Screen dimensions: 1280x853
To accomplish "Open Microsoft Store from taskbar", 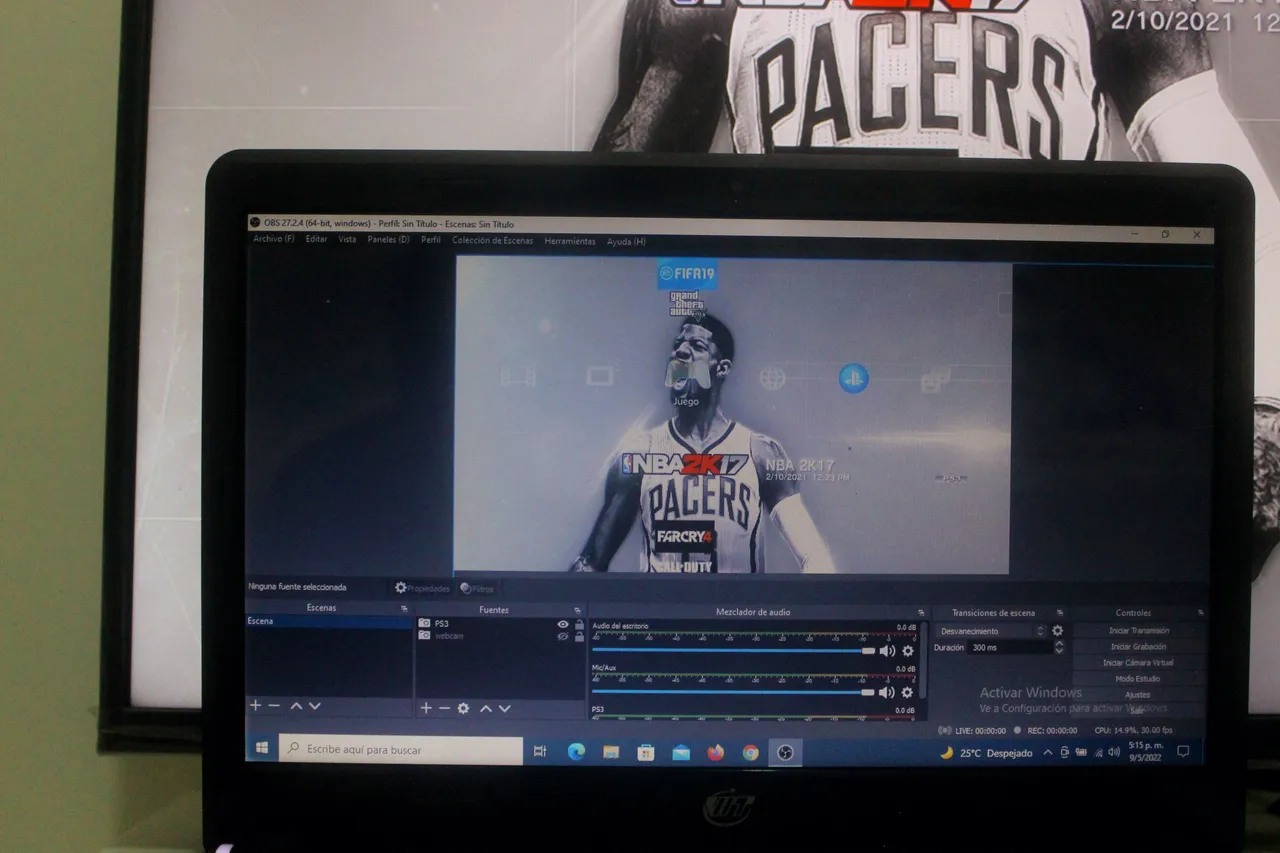I will [x=646, y=753].
